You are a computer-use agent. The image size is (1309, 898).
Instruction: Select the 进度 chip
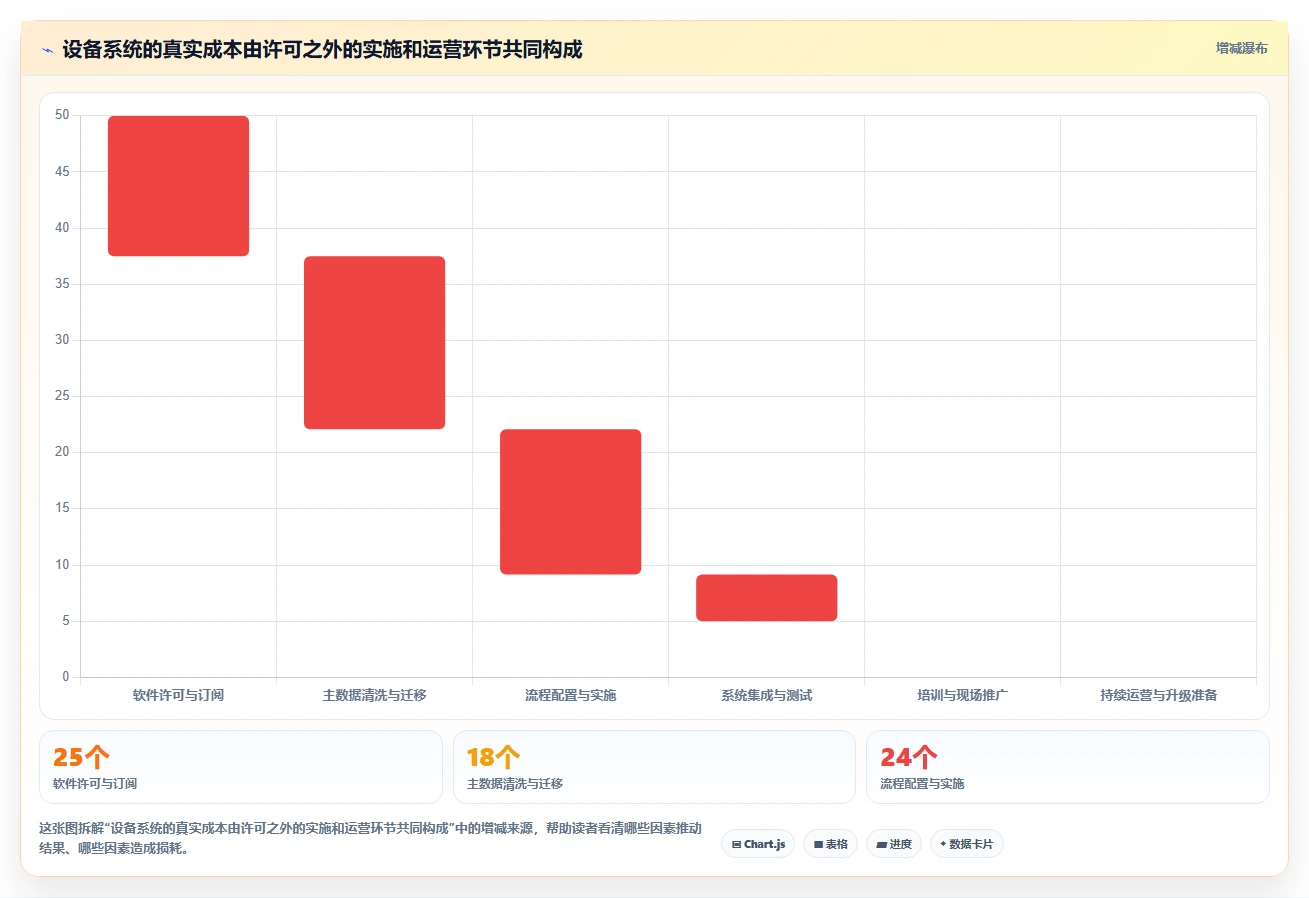pos(894,844)
